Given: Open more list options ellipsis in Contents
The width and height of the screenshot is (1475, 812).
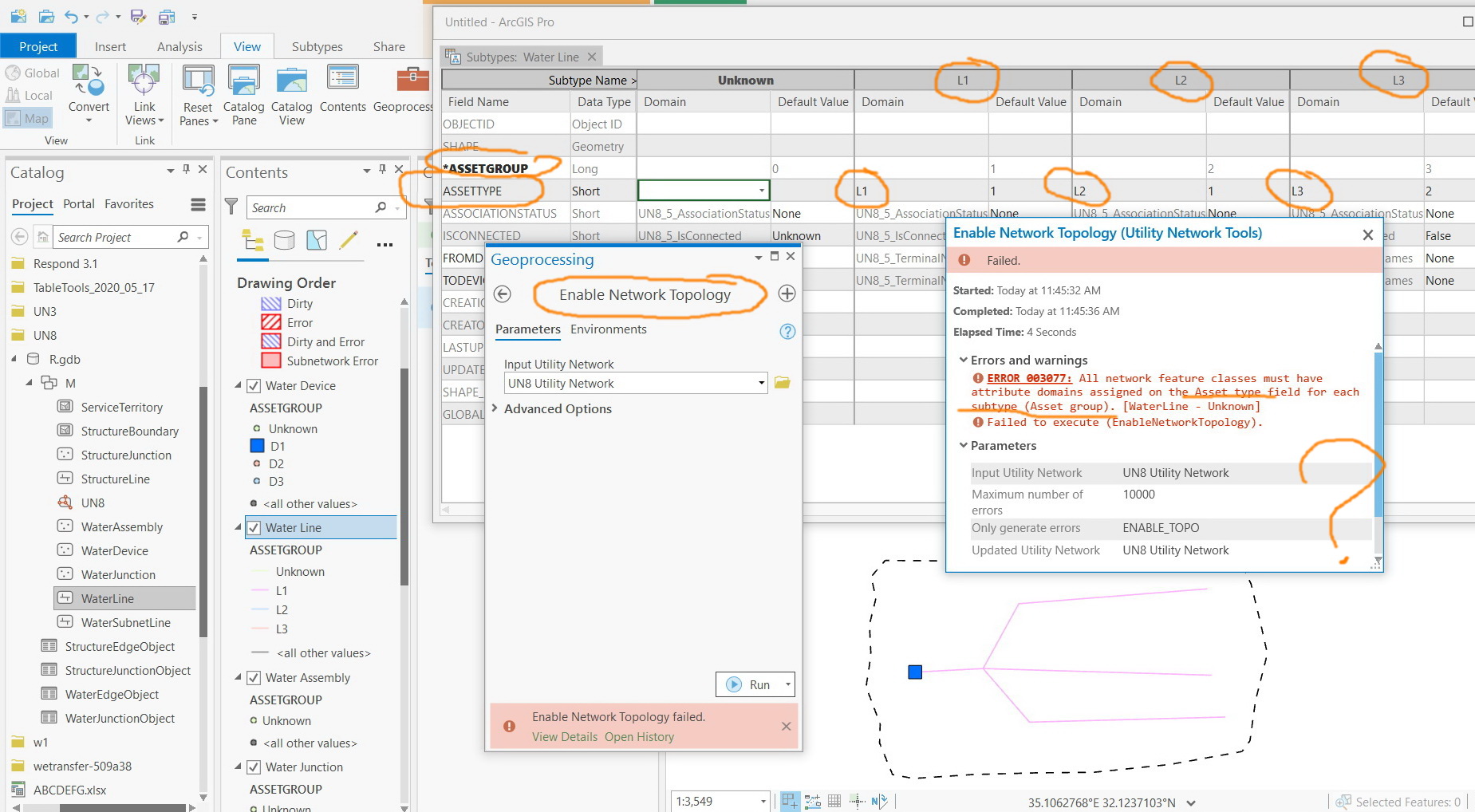Looking at the screenshot, I should click(385, 244).
